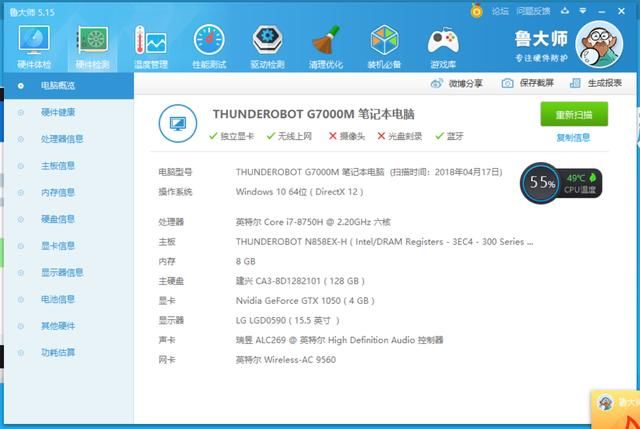
Task: Click the 蓝牙 check status
Action: tap(449, 136)
